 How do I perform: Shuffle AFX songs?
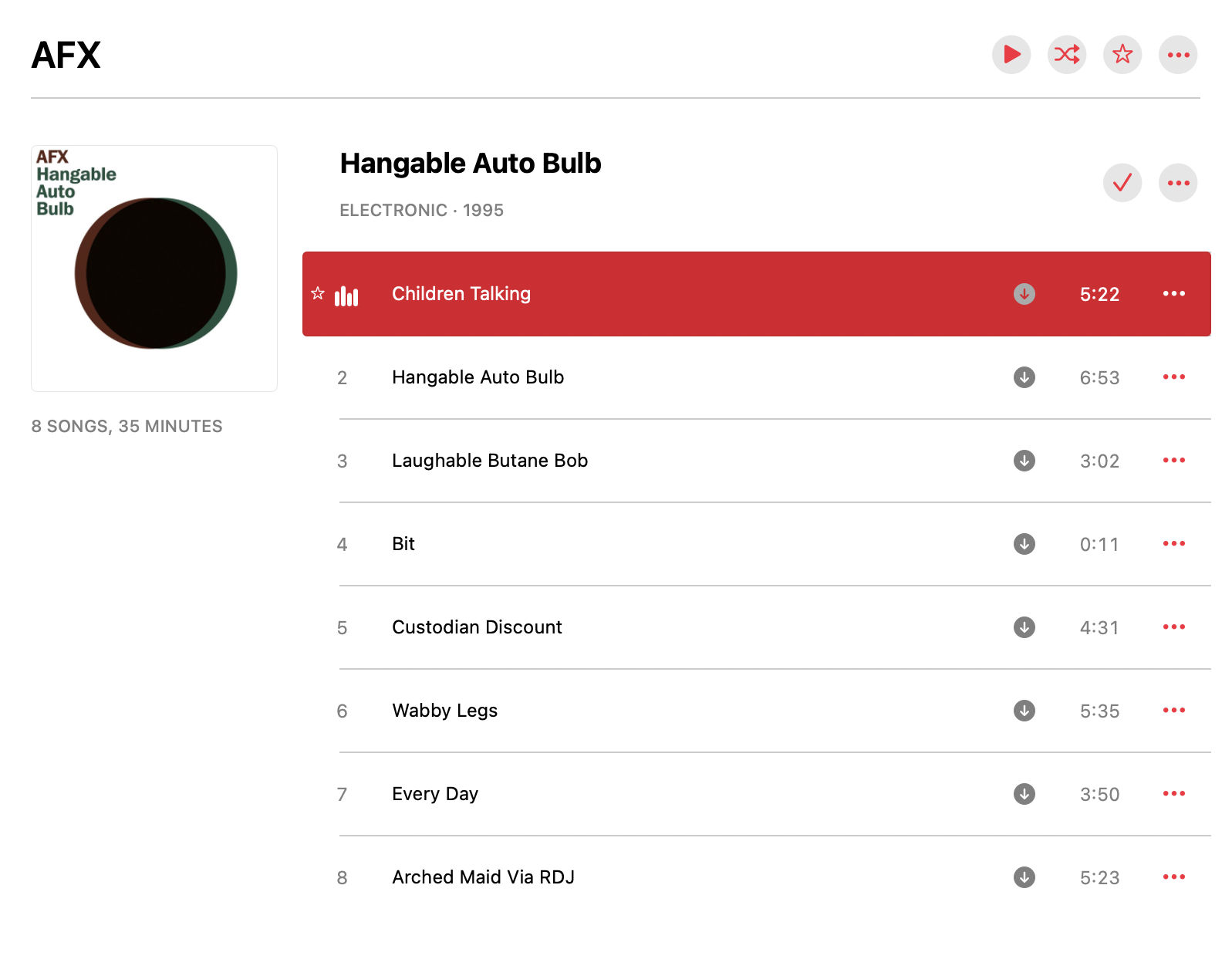[1066, 55]
